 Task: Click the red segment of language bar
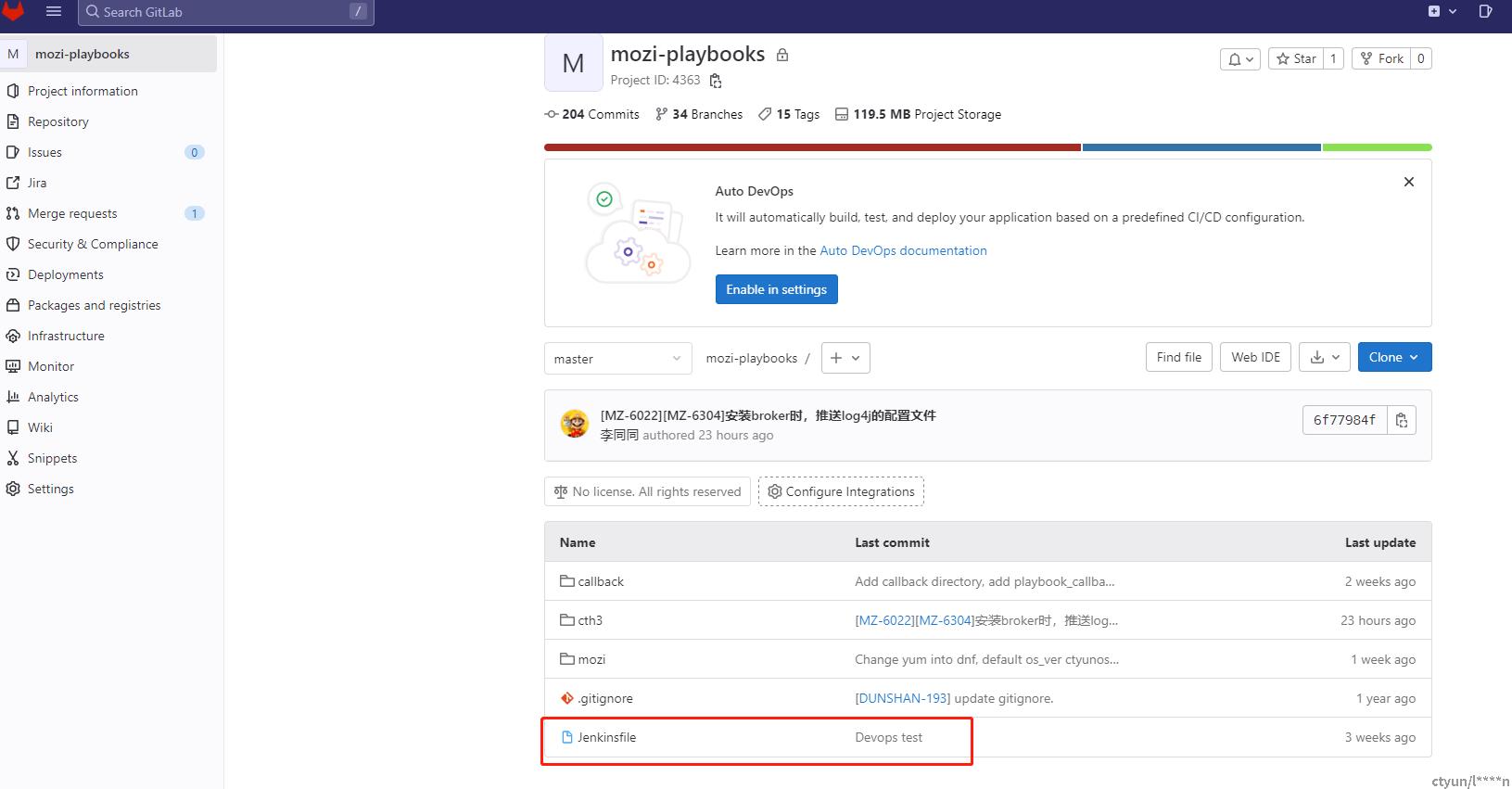pyautogui.click(x=812, y=147)
